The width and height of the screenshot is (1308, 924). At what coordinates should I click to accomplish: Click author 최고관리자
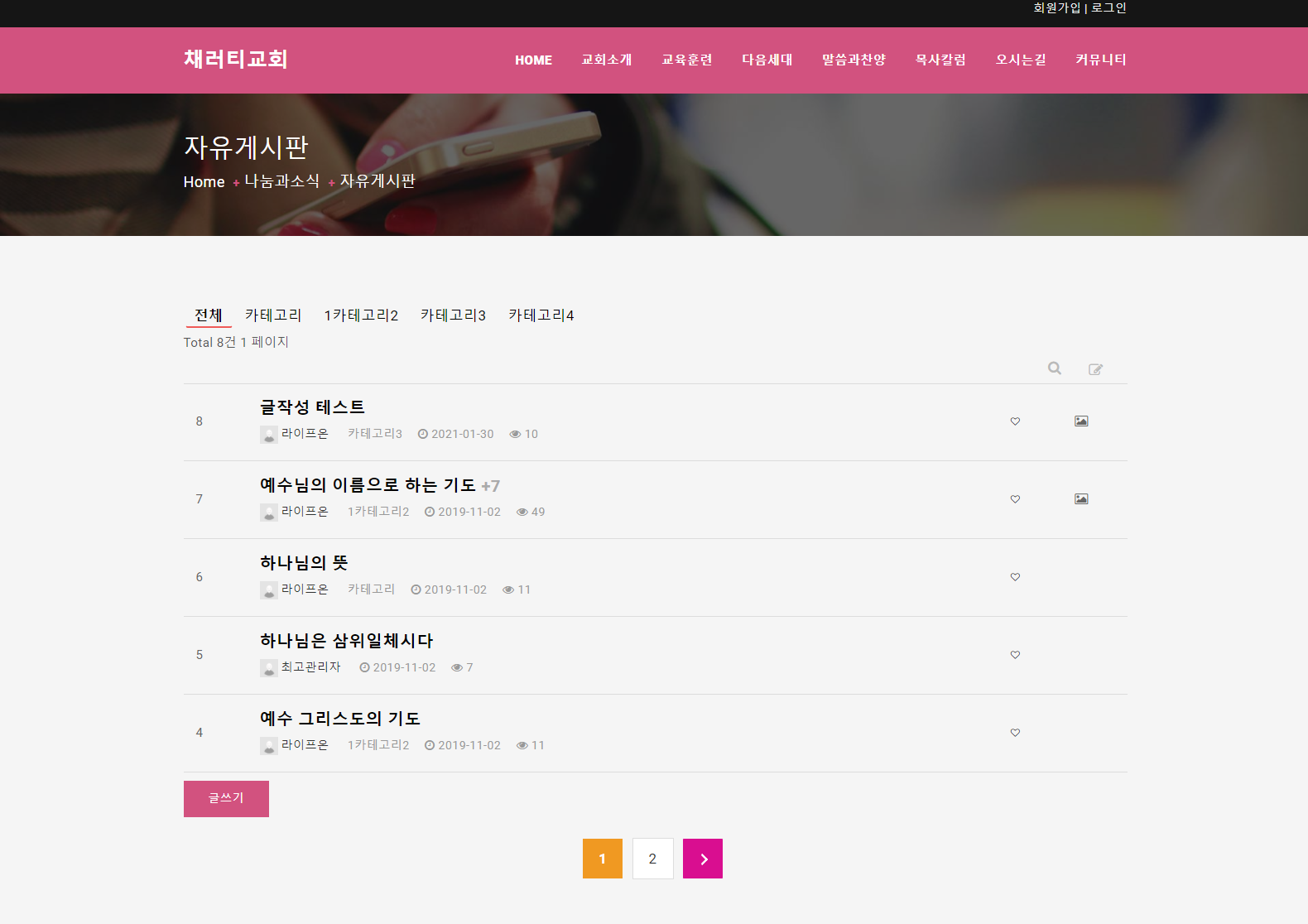point(310,667)
